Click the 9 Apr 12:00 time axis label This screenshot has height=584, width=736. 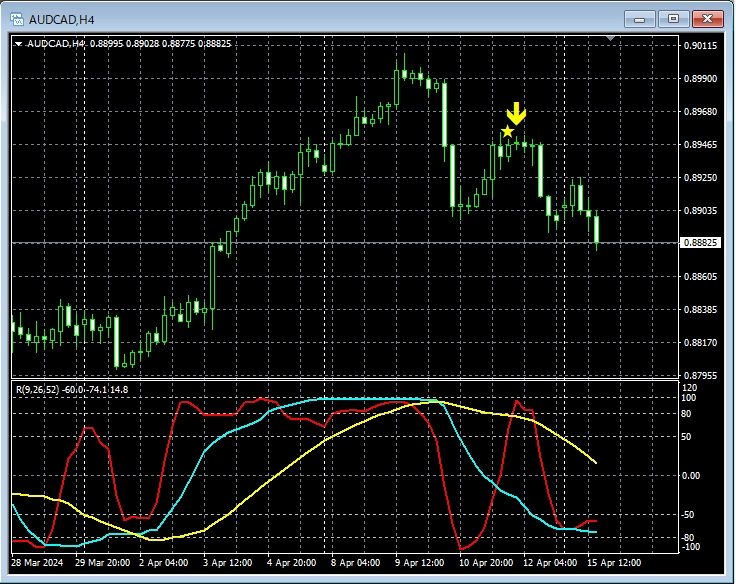coord(419,562)
